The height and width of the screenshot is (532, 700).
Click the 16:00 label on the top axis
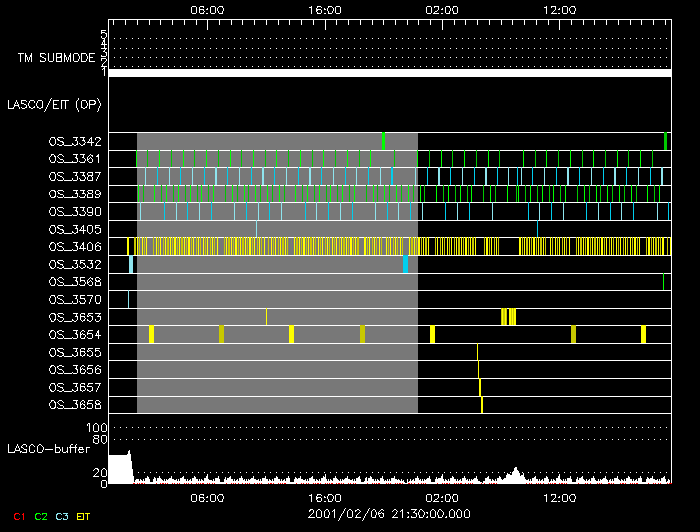click(x=324, y=9)
